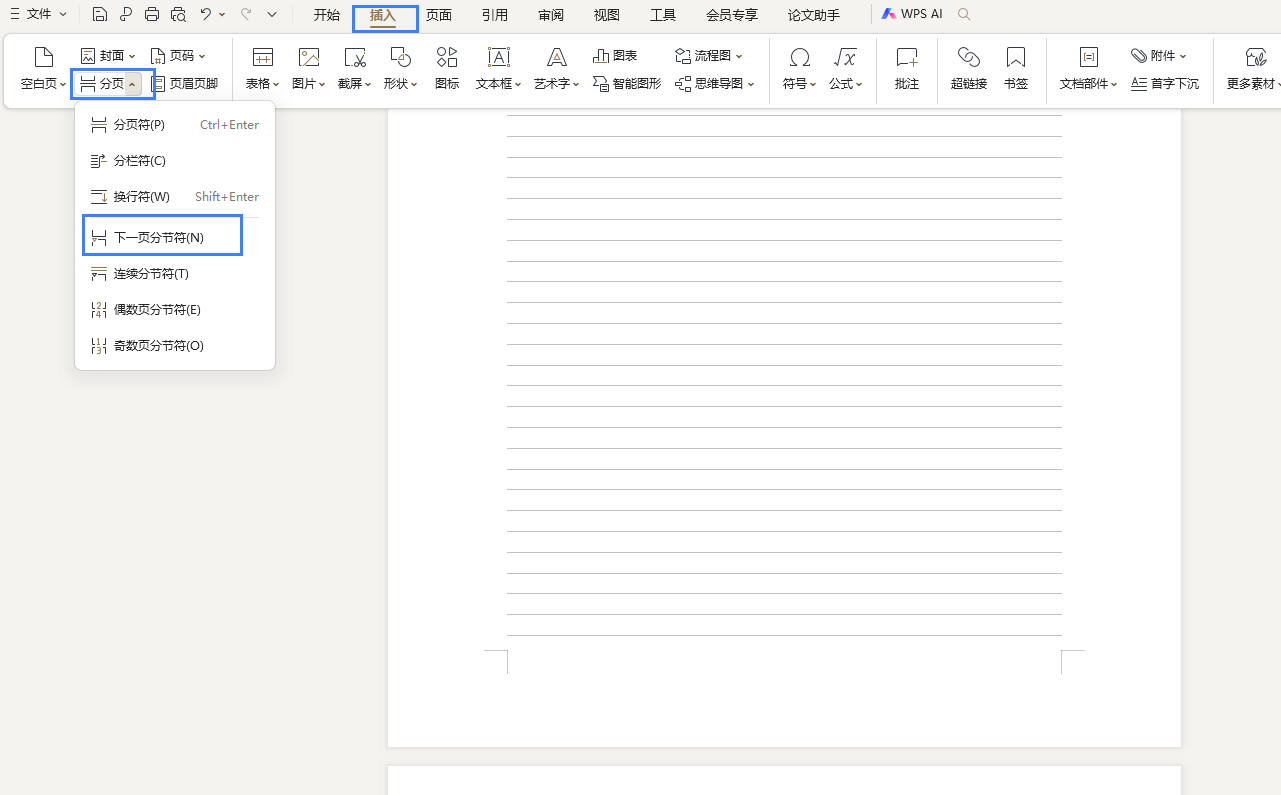The image size is (1281, 795).
Task: Click inside the lined document page
Action: 784,428
